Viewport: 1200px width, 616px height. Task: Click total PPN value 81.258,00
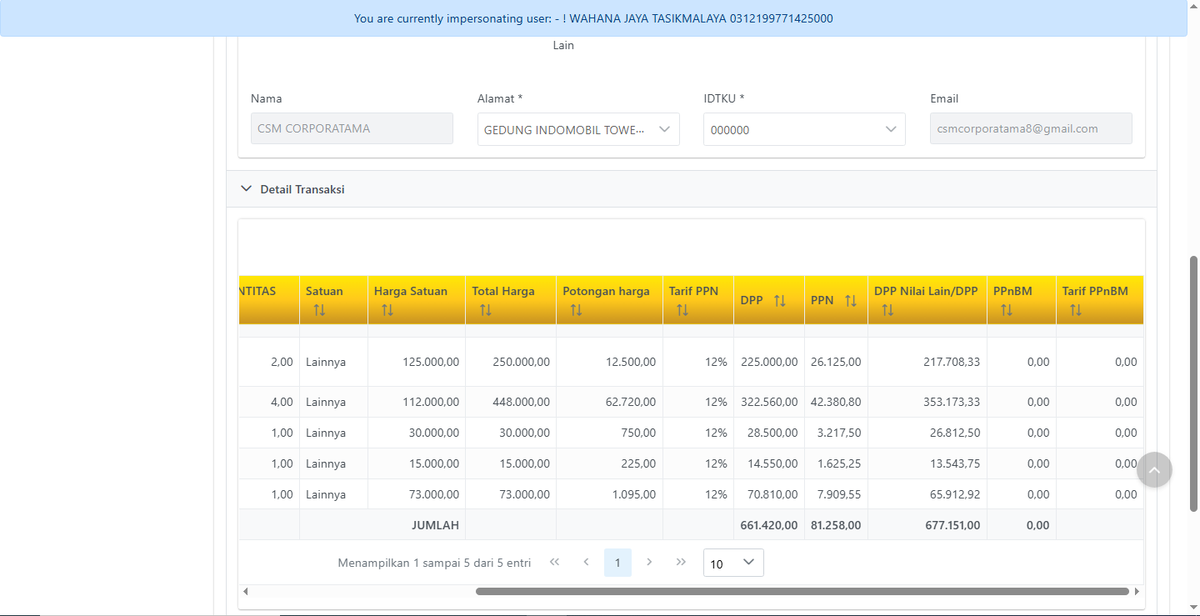tap(836, 524)
